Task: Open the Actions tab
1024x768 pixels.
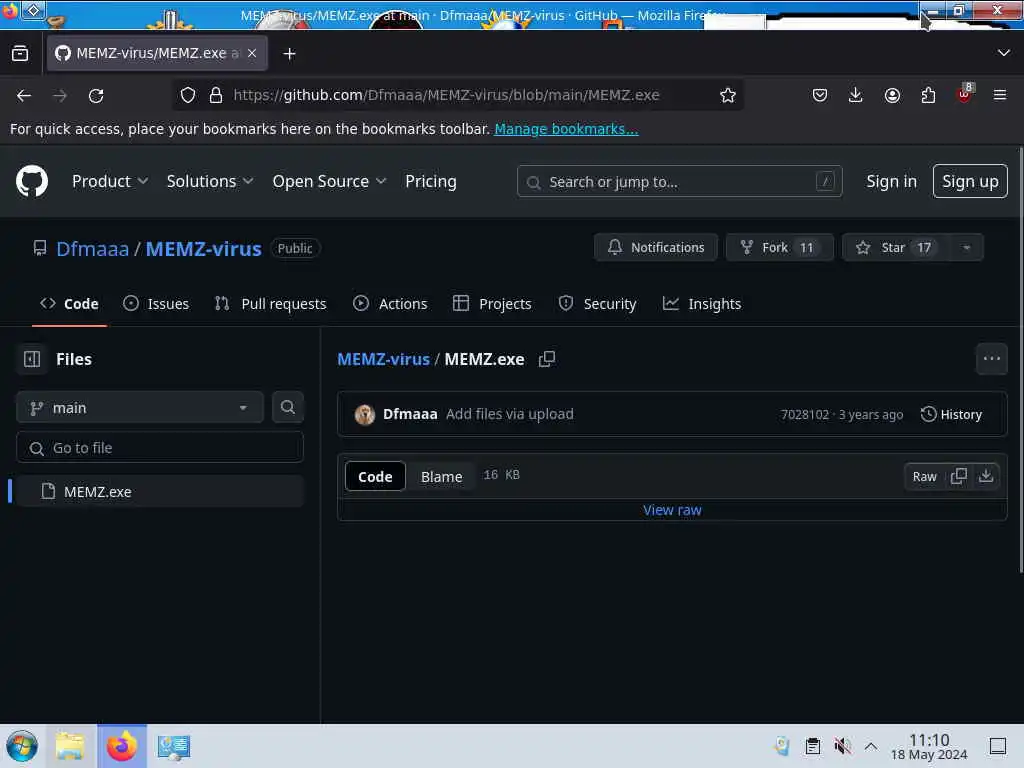Action: click(390, 304)
